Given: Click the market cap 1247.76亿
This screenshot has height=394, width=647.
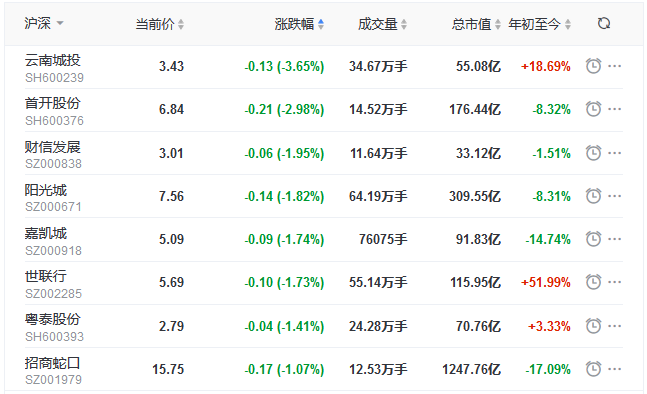Looking at the screenshot, I should click(x=472, y=369).
